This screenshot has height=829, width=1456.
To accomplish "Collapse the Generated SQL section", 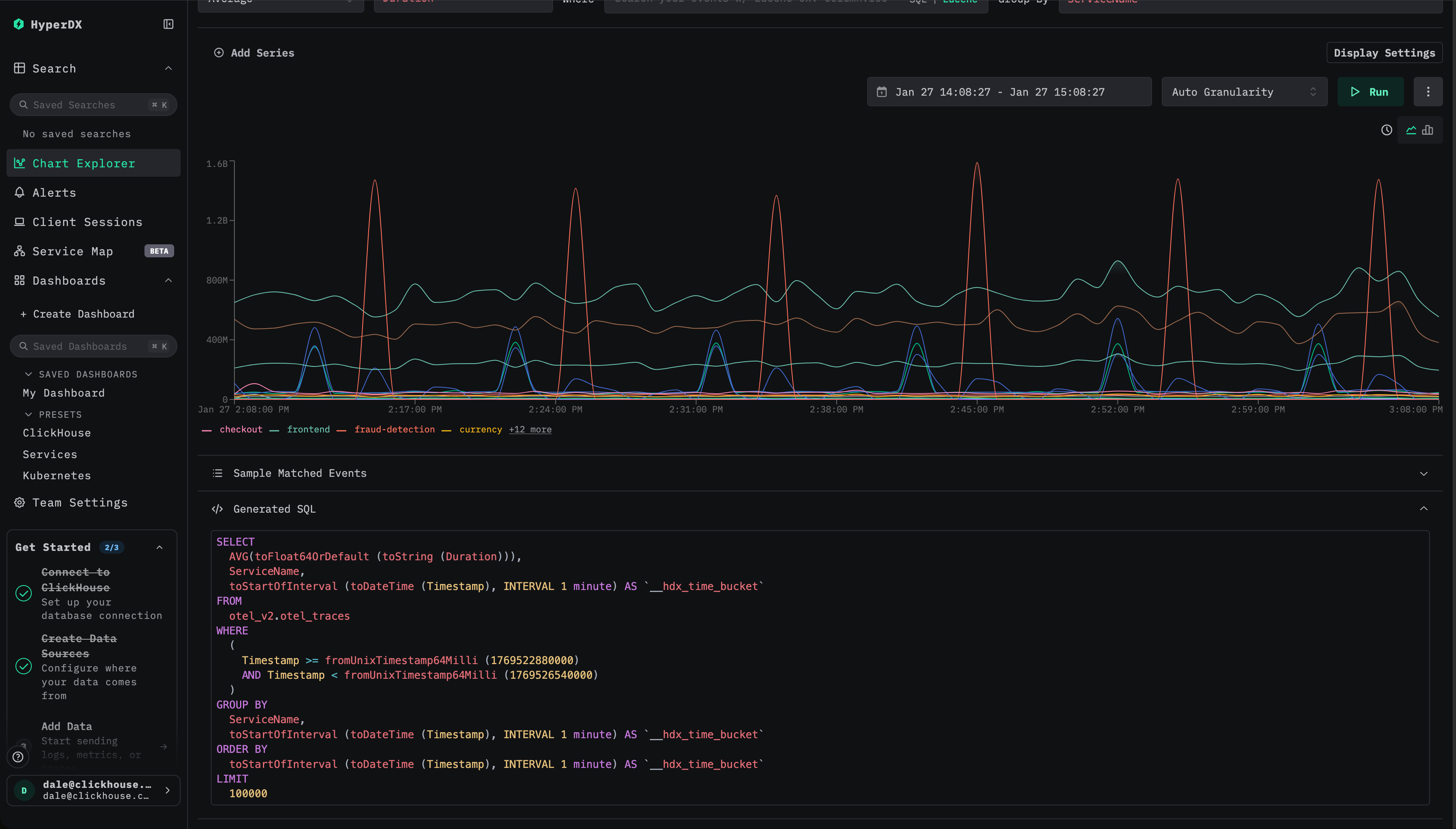I will tap(1423, 509).
